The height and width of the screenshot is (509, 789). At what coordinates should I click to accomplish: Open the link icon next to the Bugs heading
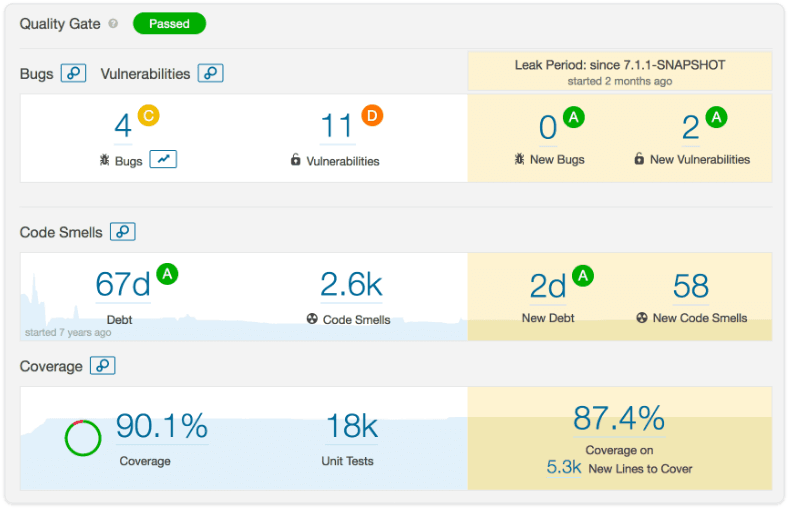click(73, 73)
